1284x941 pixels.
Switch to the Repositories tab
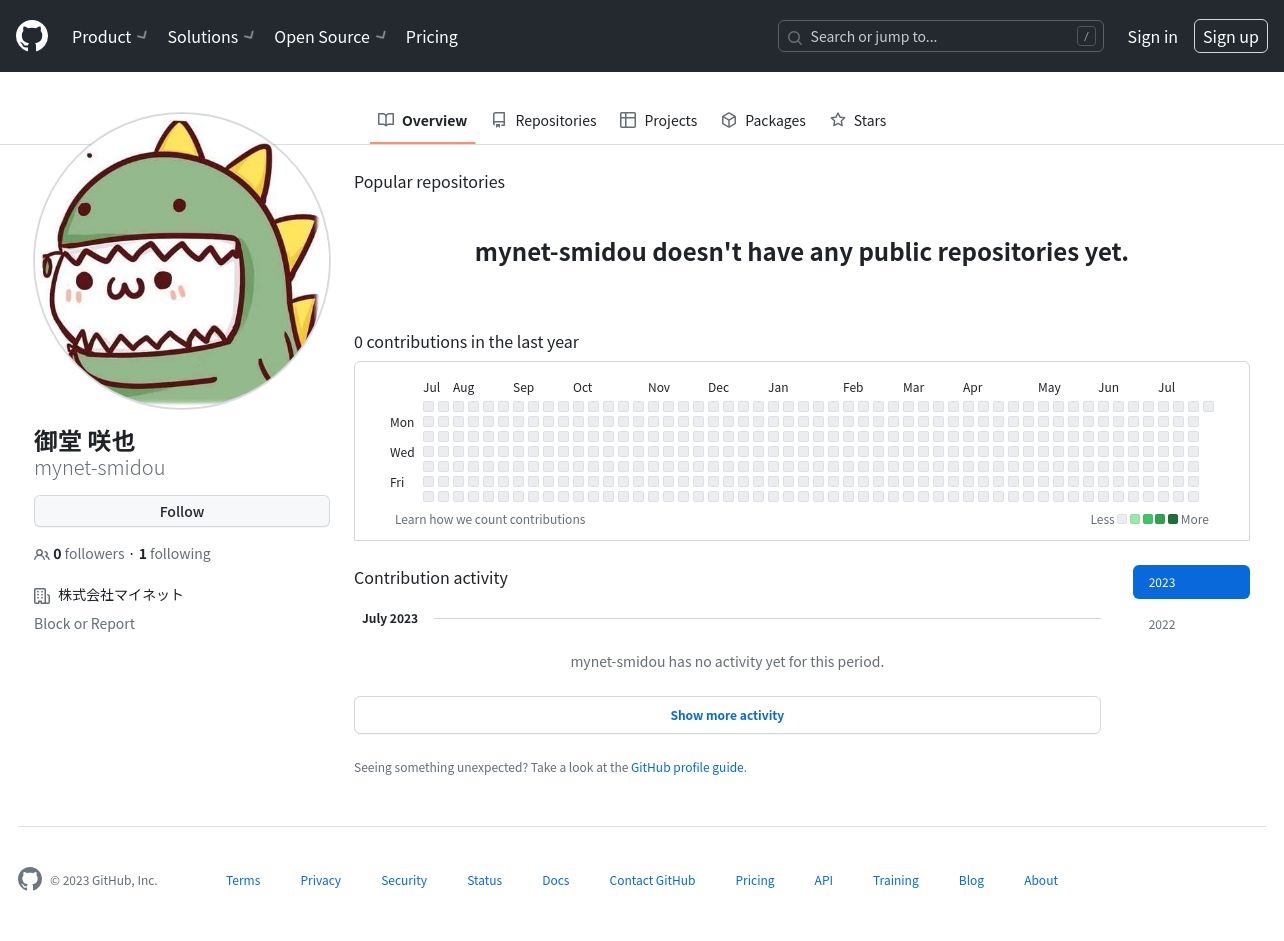tap(544, 120)
